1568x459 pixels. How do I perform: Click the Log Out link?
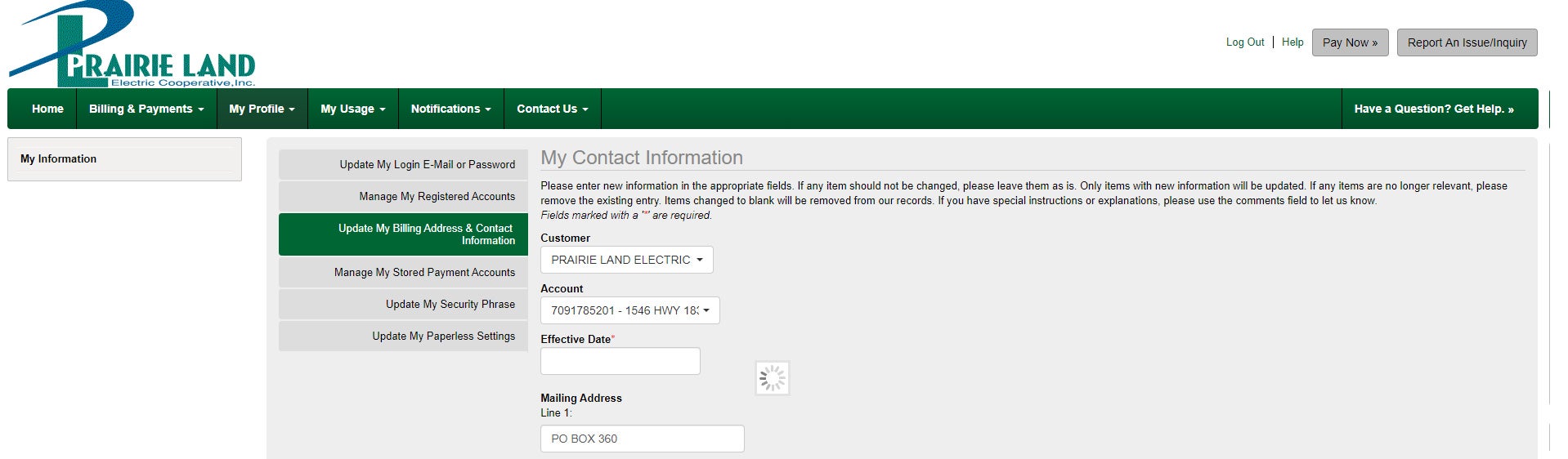pyautogui.click(x=1244, y=42)
